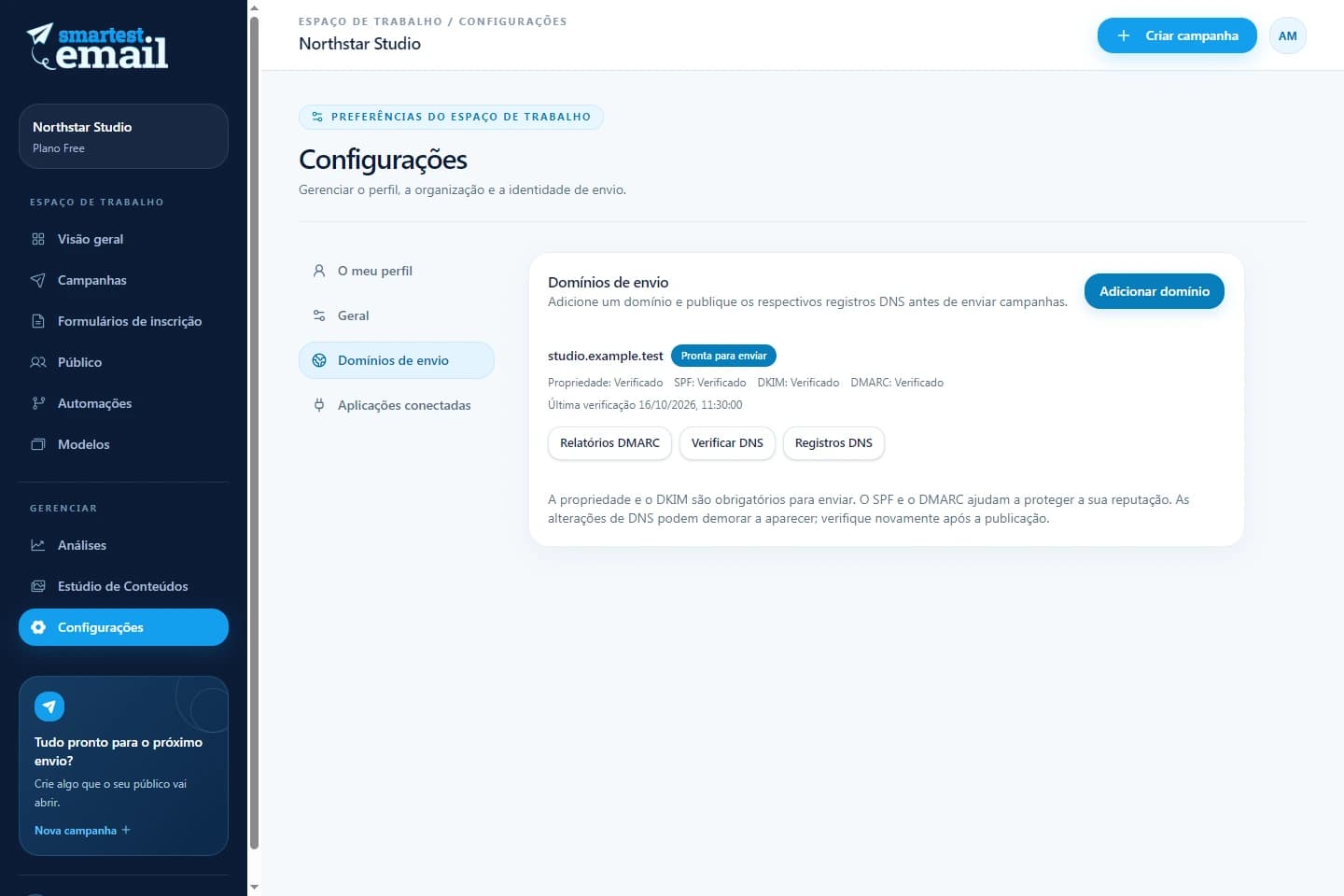Open the Northstar Studio workspace switcher
1344x896 pixels.
pyautogui.click(x=123, y=136)
